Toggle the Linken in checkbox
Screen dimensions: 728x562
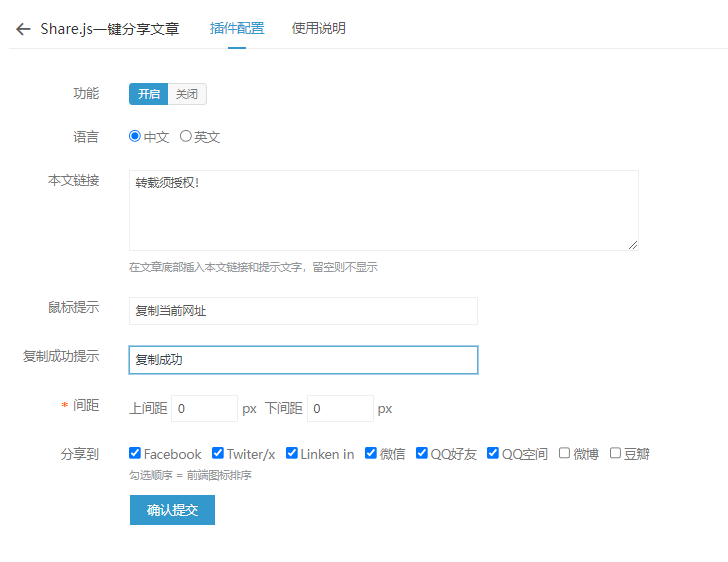(x=292, y=453)
